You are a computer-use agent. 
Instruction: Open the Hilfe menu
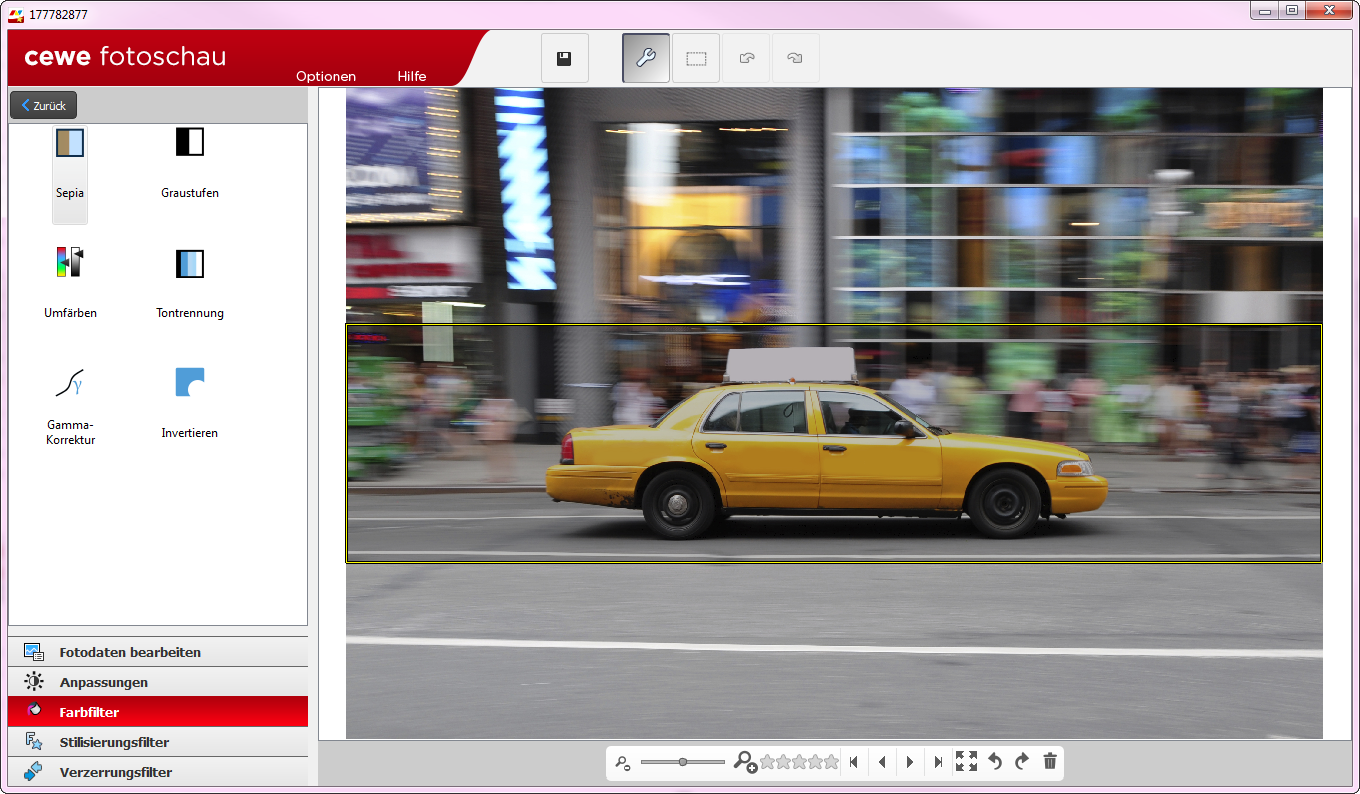click(x=412, y=76)
